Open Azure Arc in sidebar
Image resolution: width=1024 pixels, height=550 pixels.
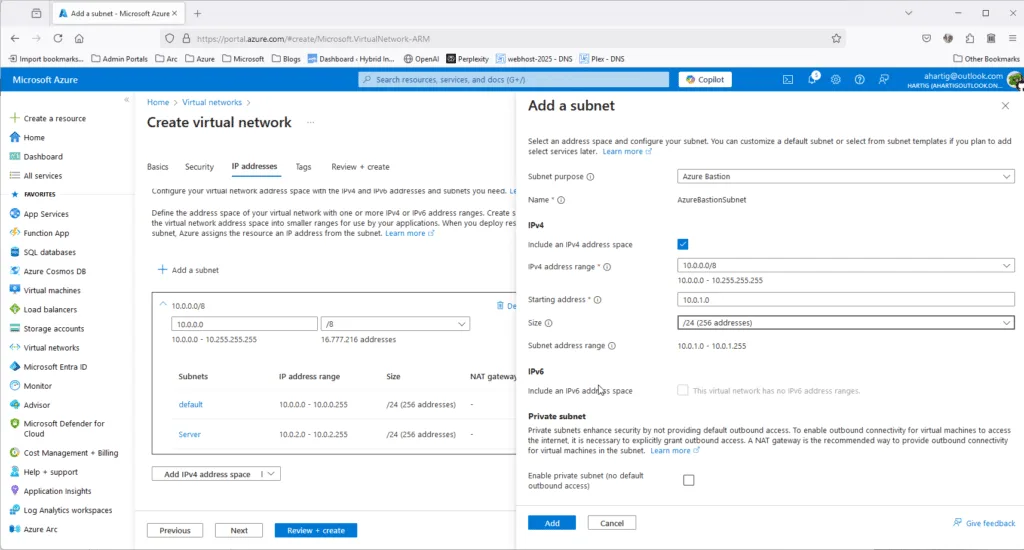[x=33, y=529]
